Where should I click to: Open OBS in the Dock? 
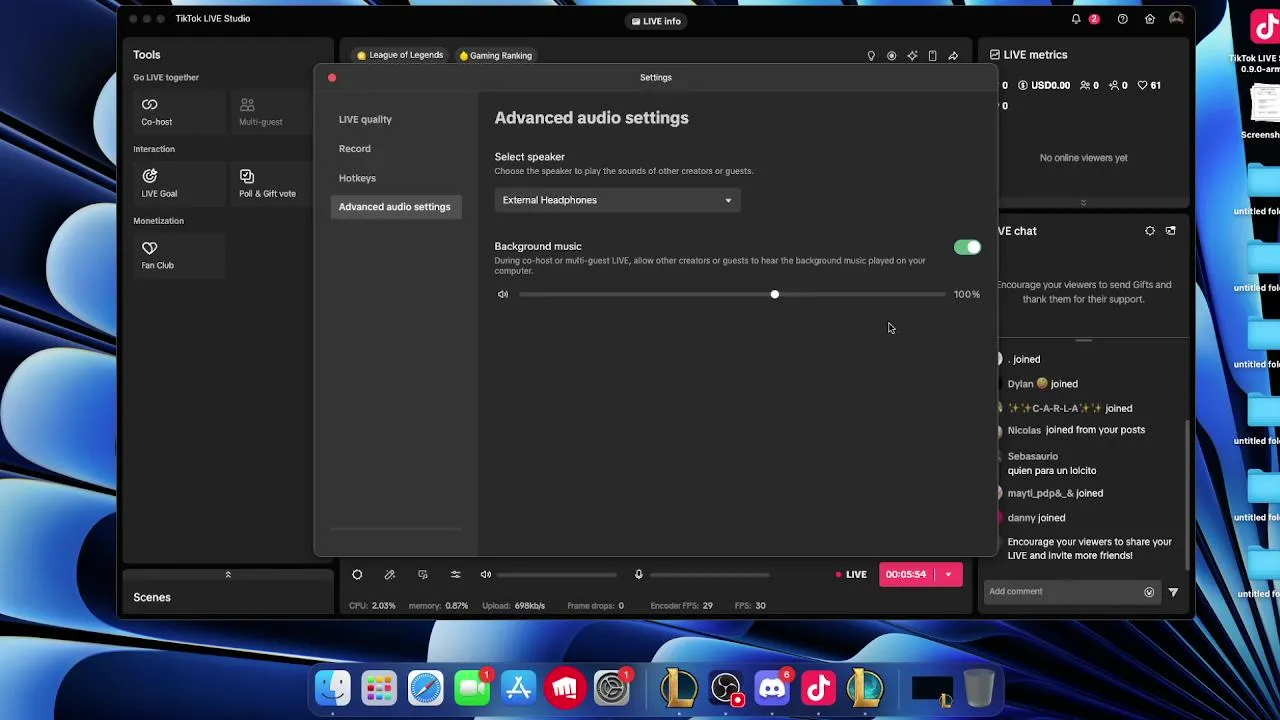click(726, 688)
